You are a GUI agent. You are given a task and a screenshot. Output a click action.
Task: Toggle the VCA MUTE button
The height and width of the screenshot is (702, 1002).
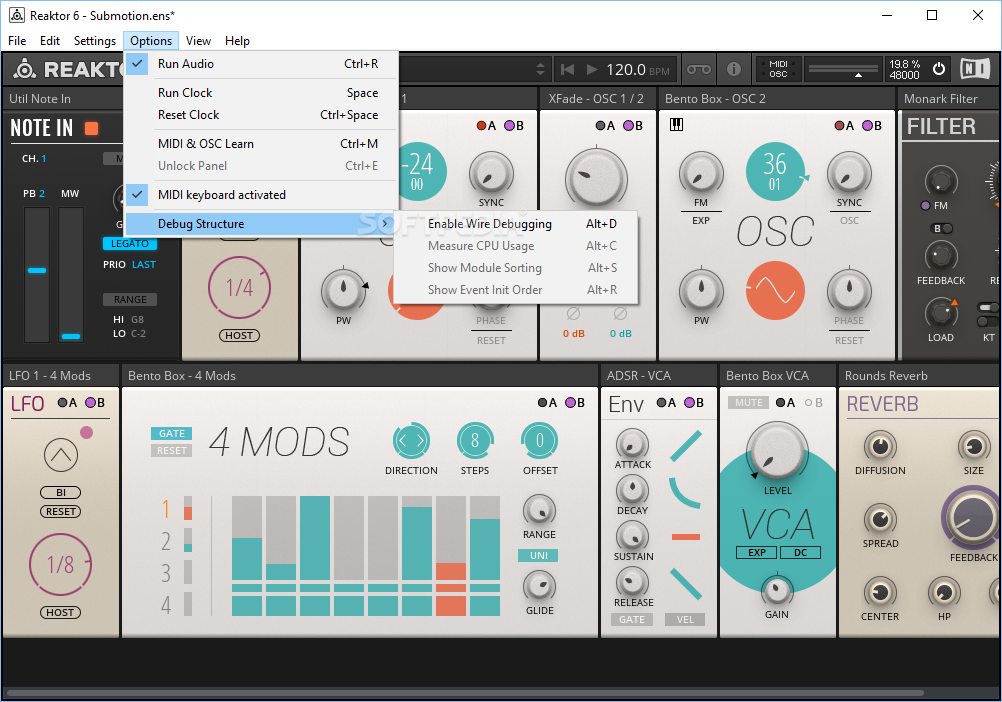pos(748,402)
